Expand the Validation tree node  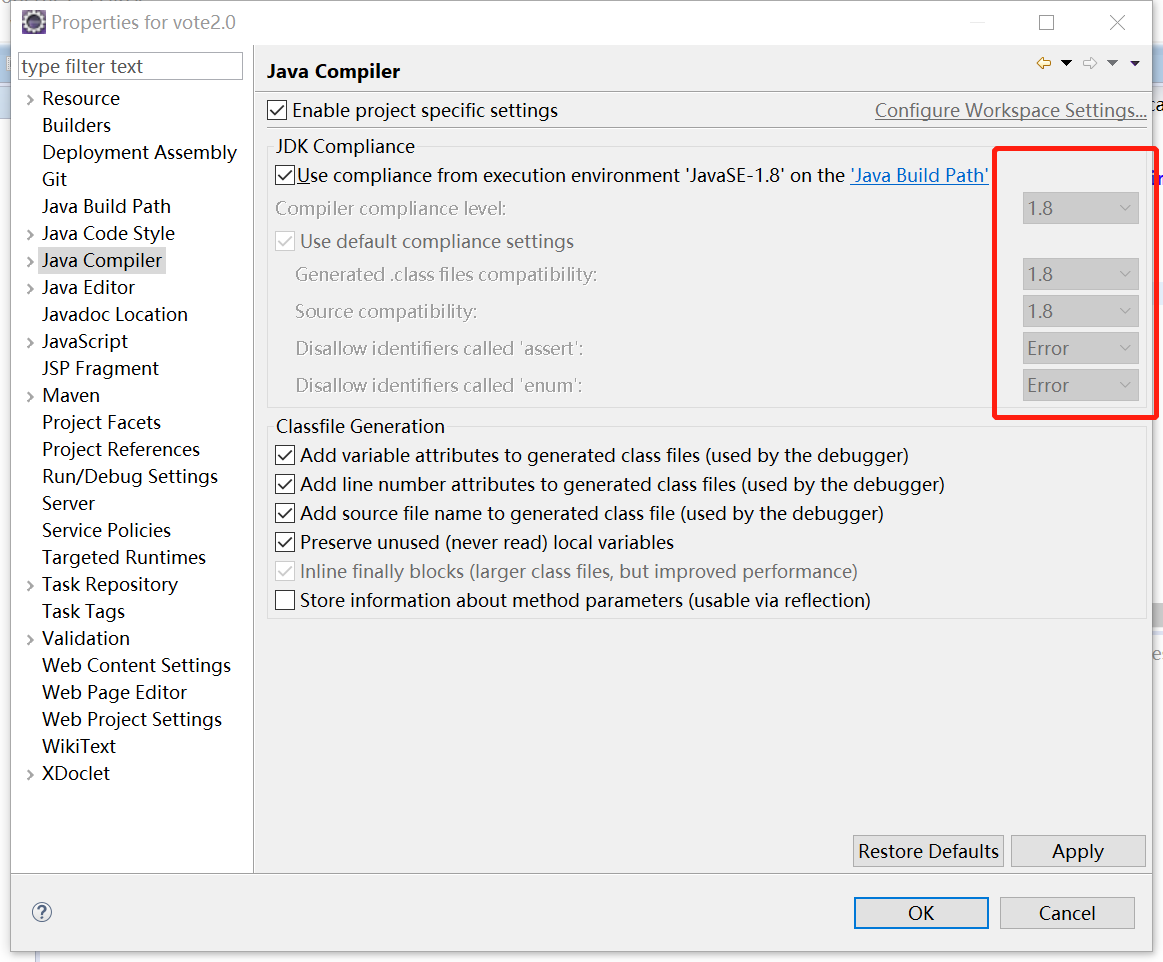coord(28,638)
